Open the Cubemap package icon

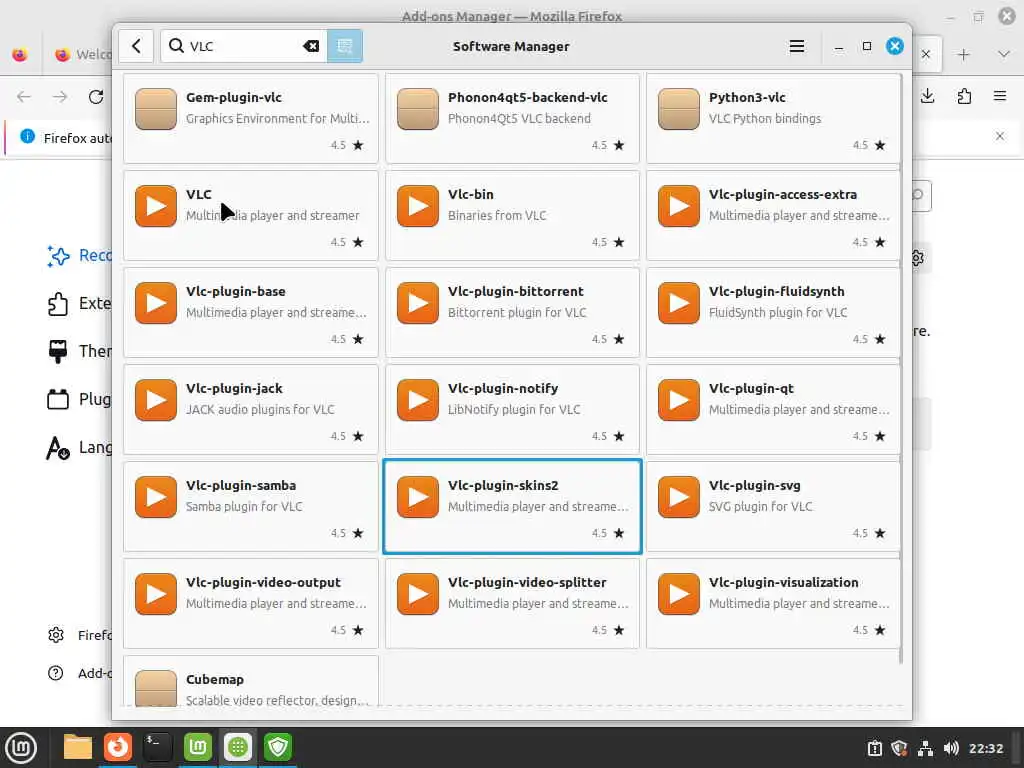point(155,688)
